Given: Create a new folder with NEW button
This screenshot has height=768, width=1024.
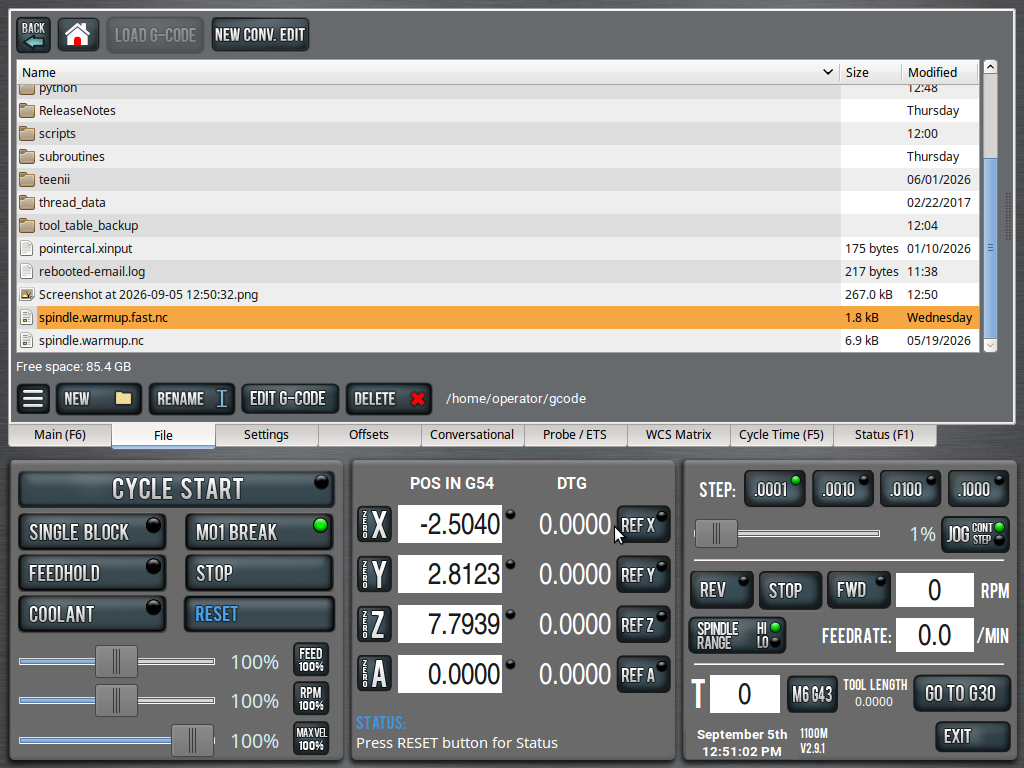Looking at the screenshot, I should (x=99, y=398).
